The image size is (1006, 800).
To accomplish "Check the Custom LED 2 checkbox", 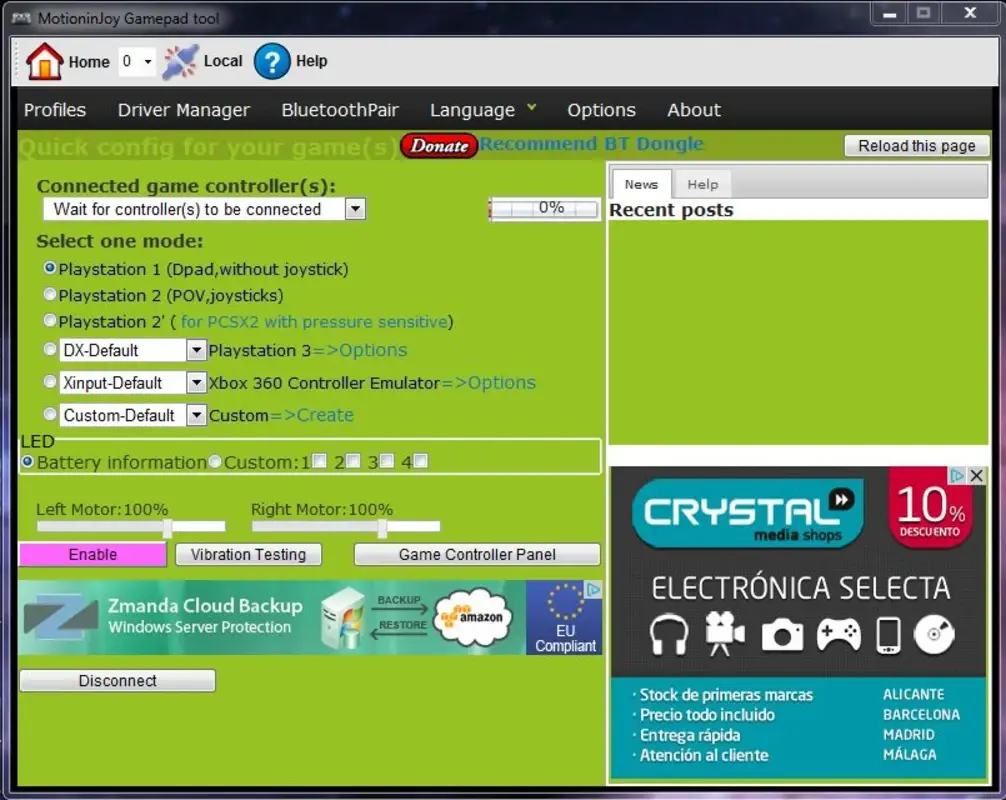I will click(355, 461).
